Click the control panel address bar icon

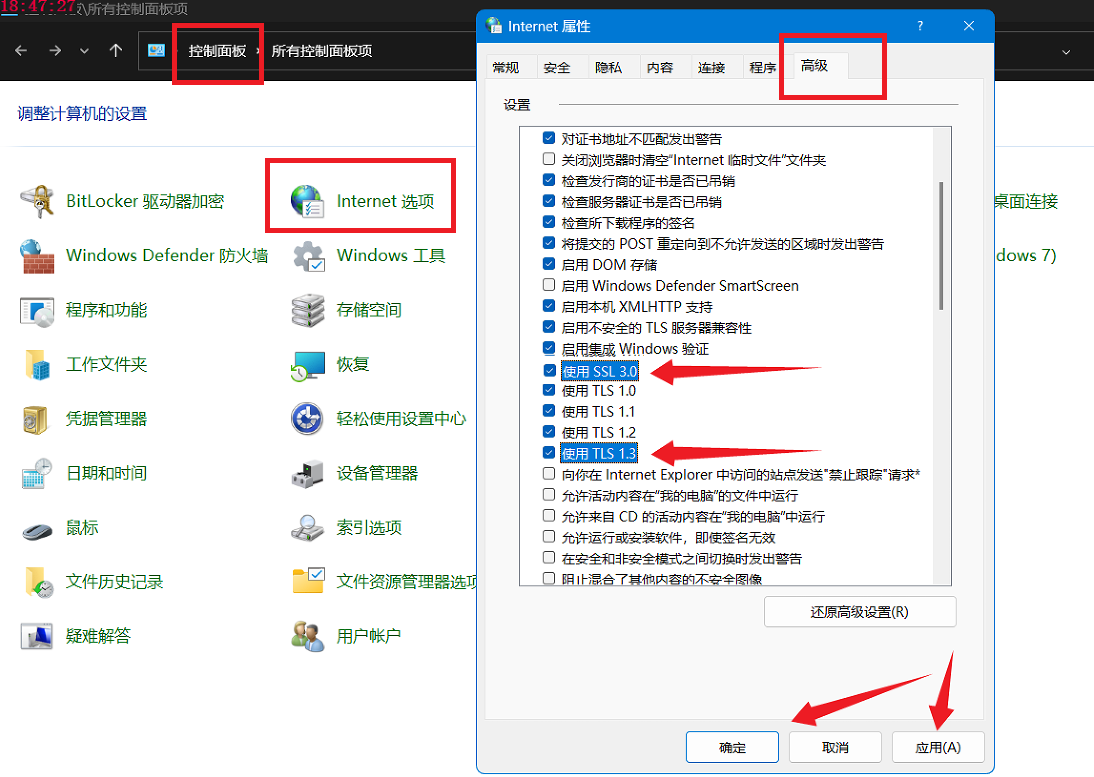point(156,50)
